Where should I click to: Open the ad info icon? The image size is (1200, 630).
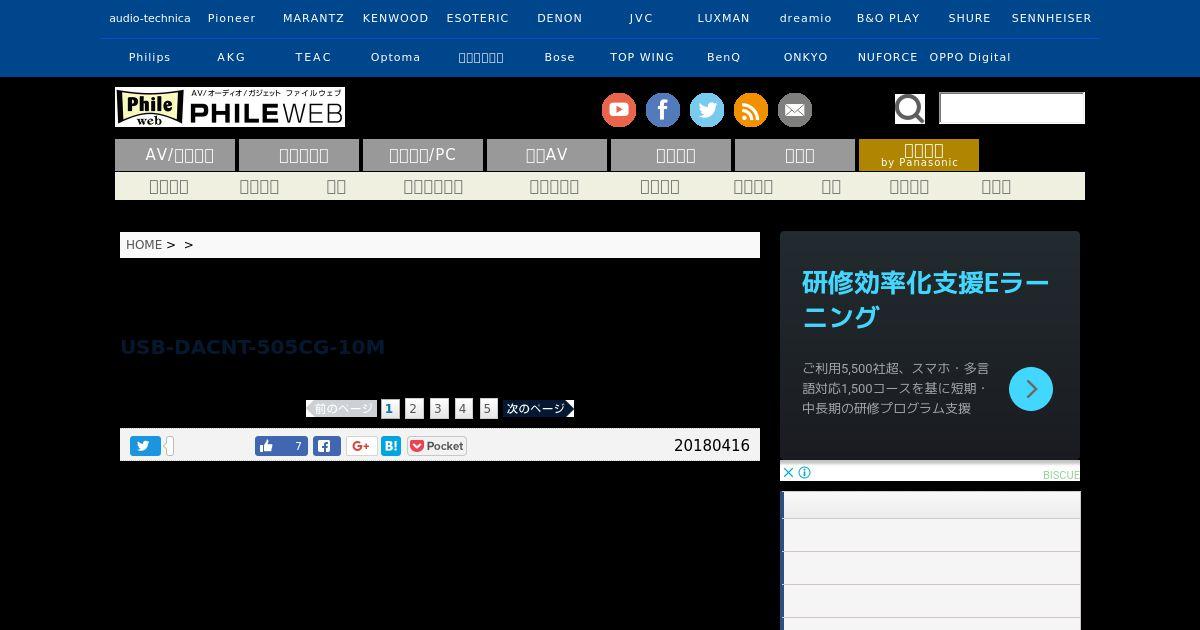point(804,473)
